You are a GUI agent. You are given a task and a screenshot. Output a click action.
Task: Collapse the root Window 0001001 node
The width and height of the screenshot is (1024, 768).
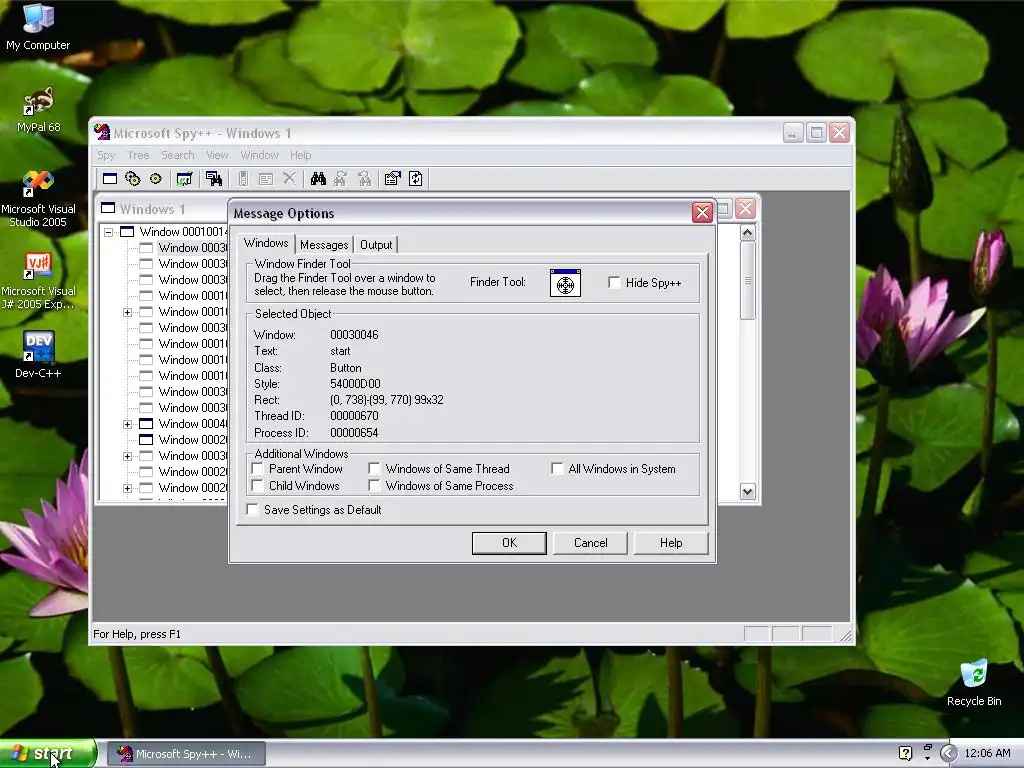click(108, 232)
